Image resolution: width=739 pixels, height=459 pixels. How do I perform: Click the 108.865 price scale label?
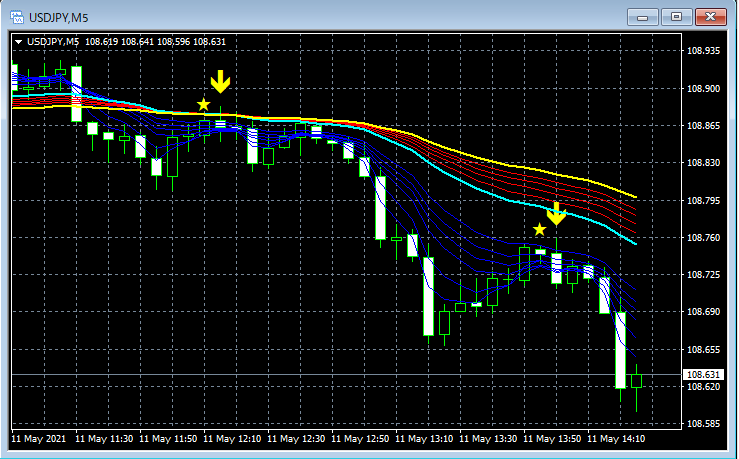pos(703,125)
